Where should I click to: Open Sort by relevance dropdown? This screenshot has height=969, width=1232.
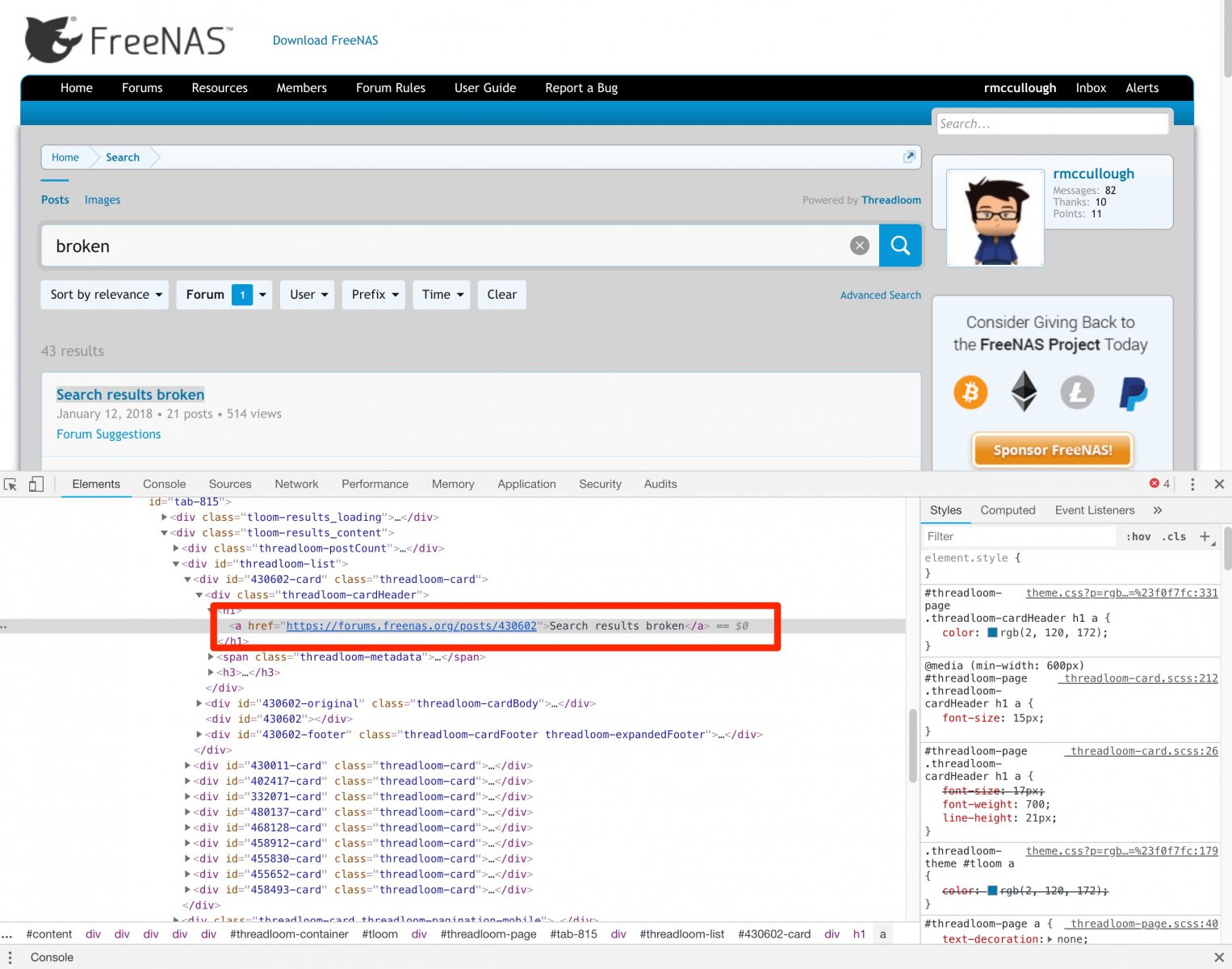click(x=105, y=295)
